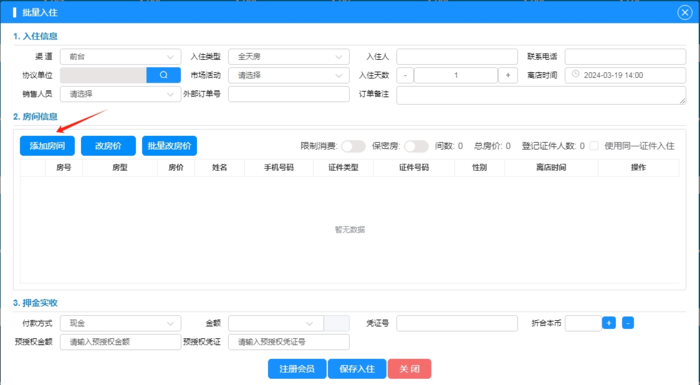Click the 预授权凭证 input field
Screen dimensions: 700x385
[x=289, y=342]
